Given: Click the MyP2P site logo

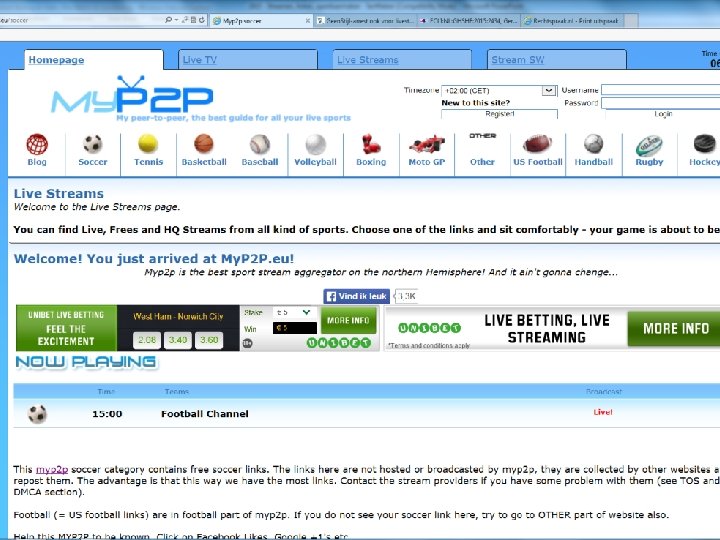Looking at the screenshot, I should pyautogui.click(x=132, y=95).
